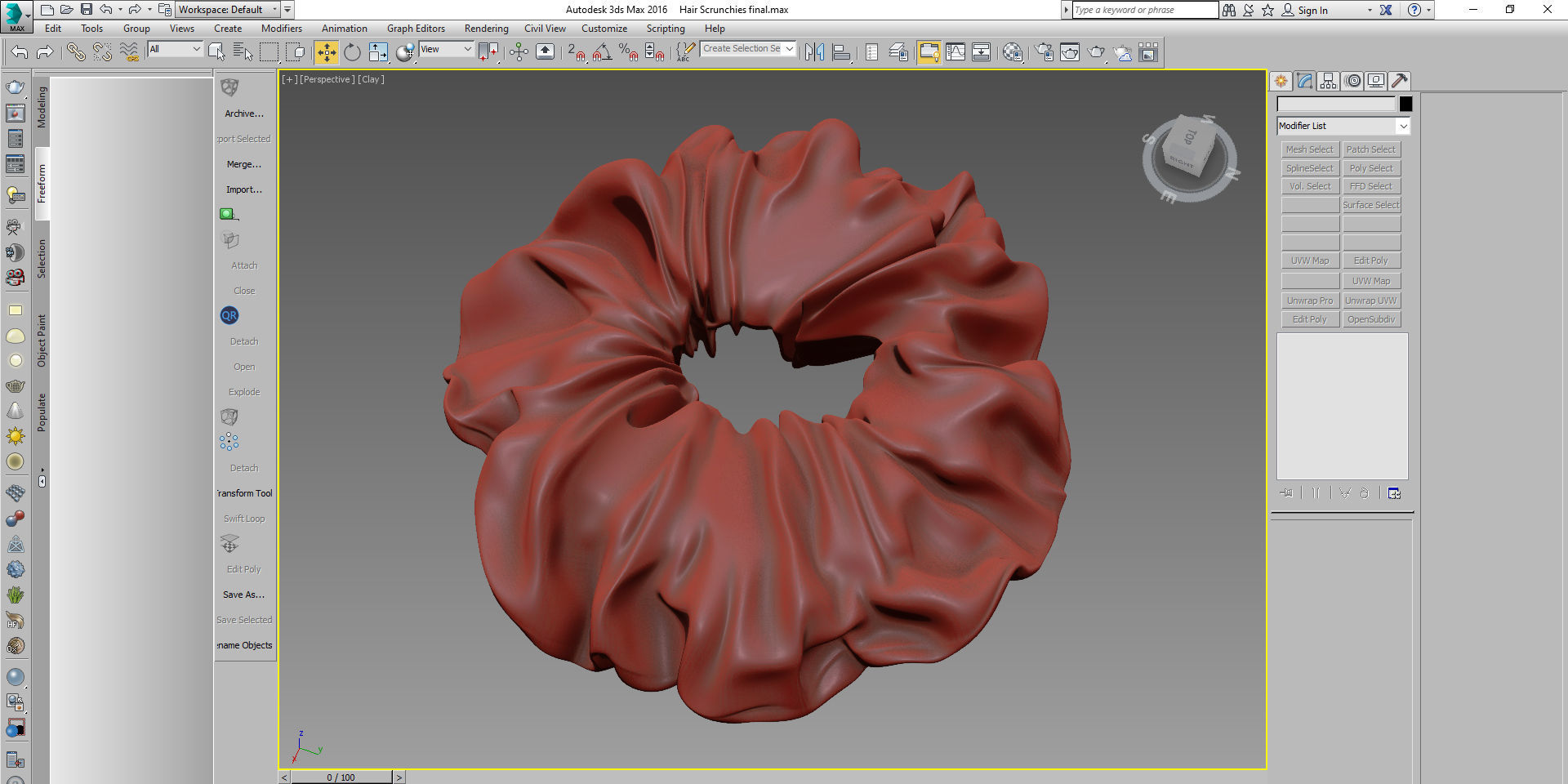Click the Redo arrow in main toolbar
Image resolution: width=1568 pixels, height=784 pixels.
[46, 52]
